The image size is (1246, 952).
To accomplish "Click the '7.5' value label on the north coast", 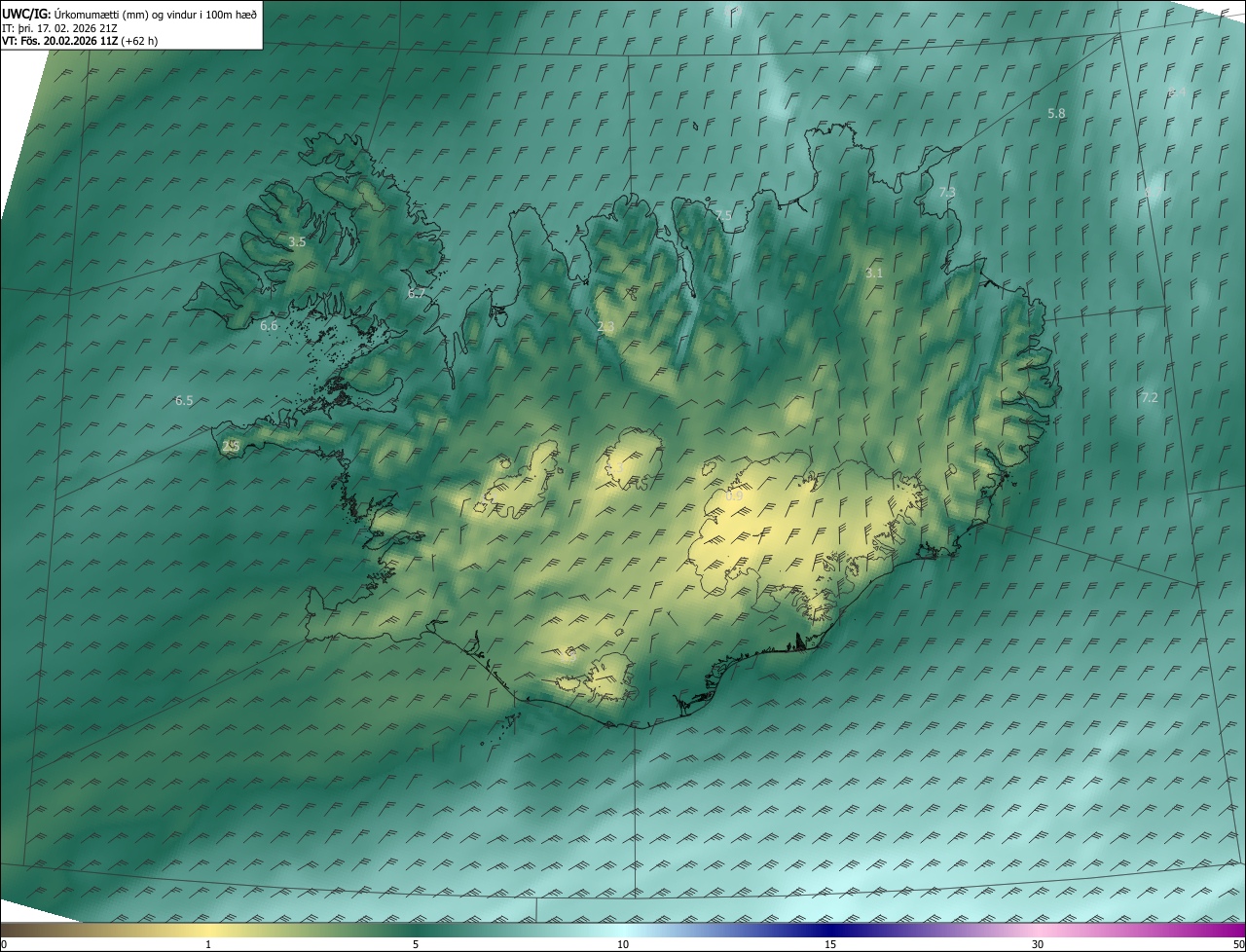I will pos(722,215).
